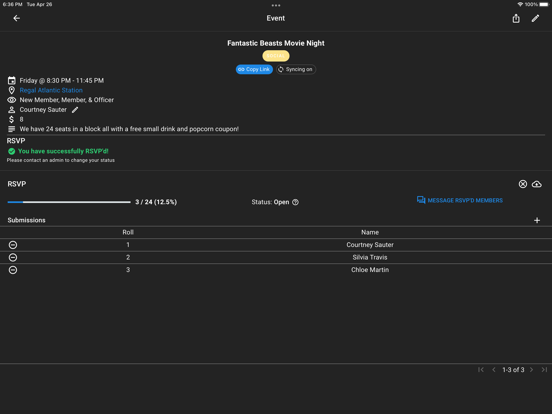Click the battery indicator in status bar
Viewport: 552px width, 414px height.
[544, 5]
